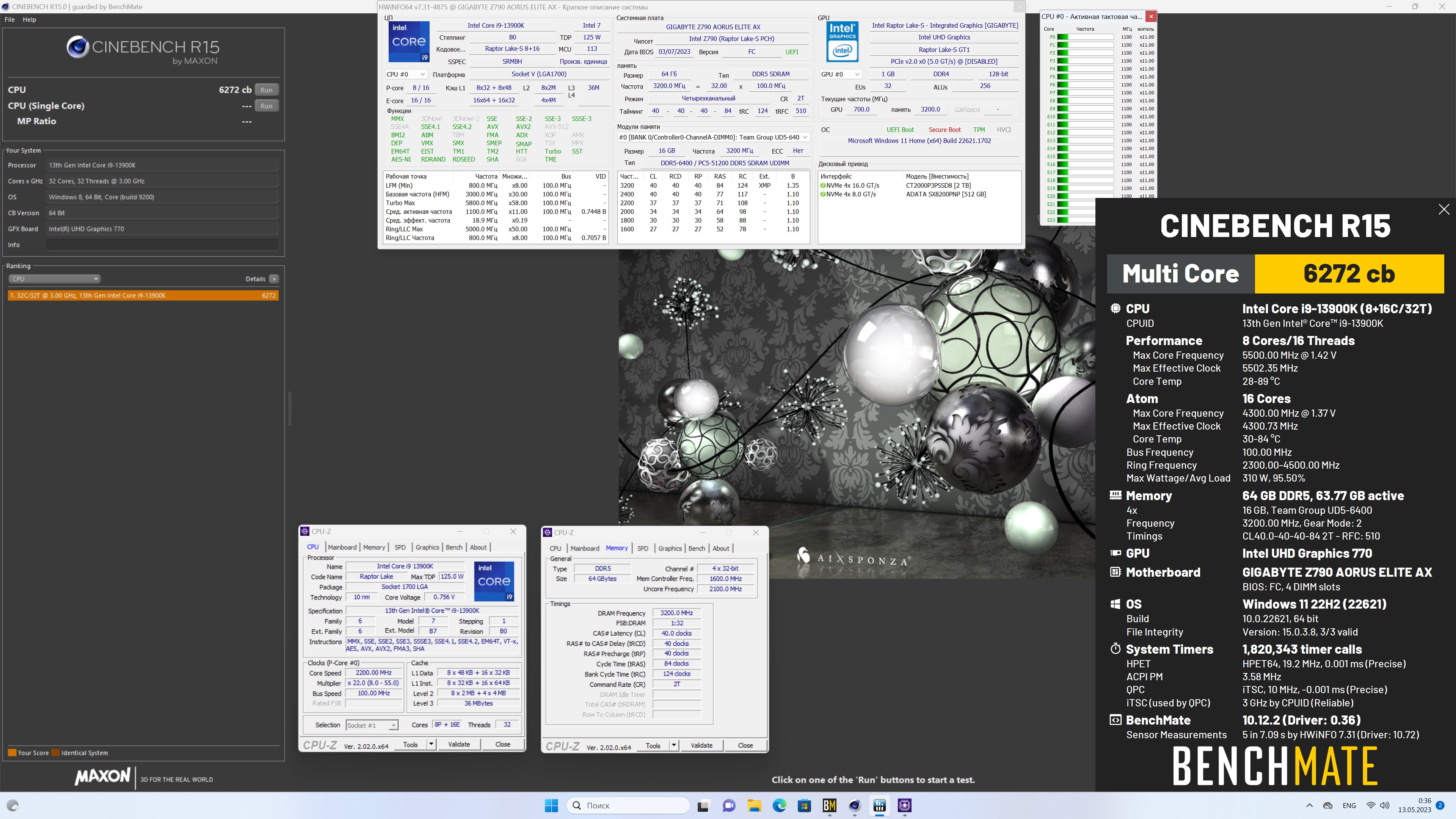Click Validate in the left CPU-Z window
Image resolution: width=1456 pixels, height=819 pixels.
pyautogui.click(x=459, y=744)
